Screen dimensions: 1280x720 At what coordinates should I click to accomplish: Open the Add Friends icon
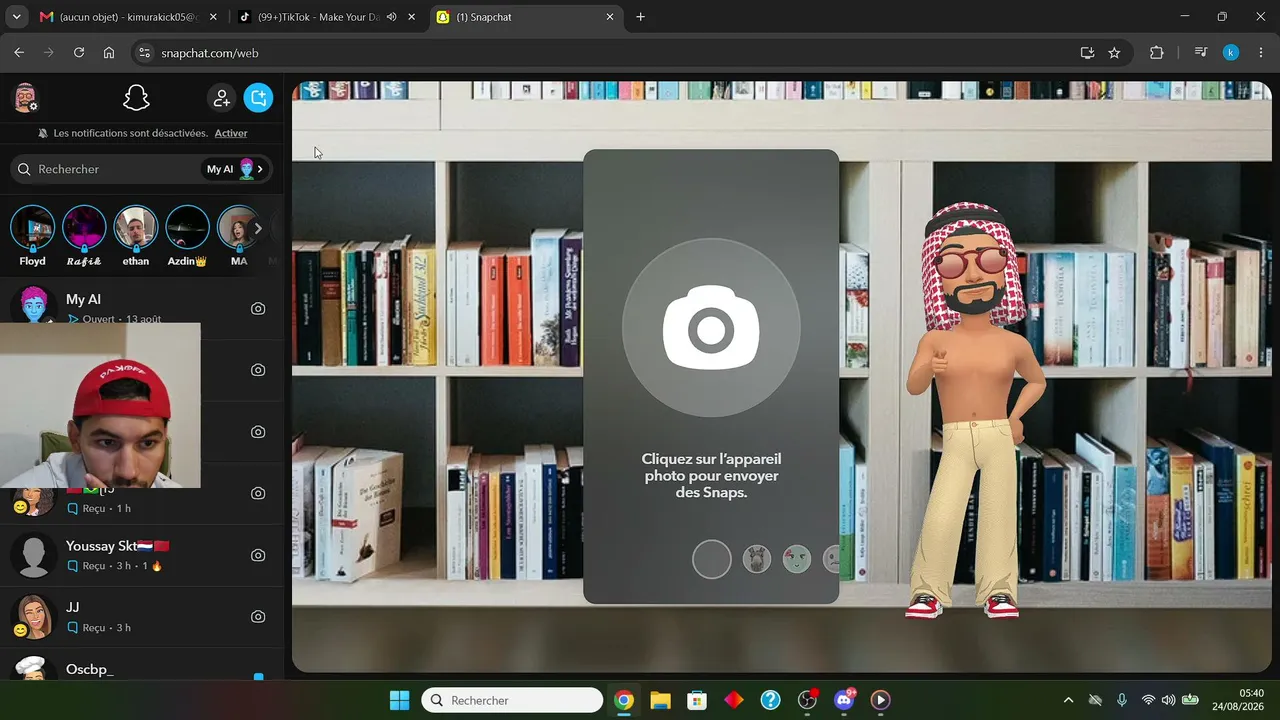pyautogui.click(x=221, y=98)
